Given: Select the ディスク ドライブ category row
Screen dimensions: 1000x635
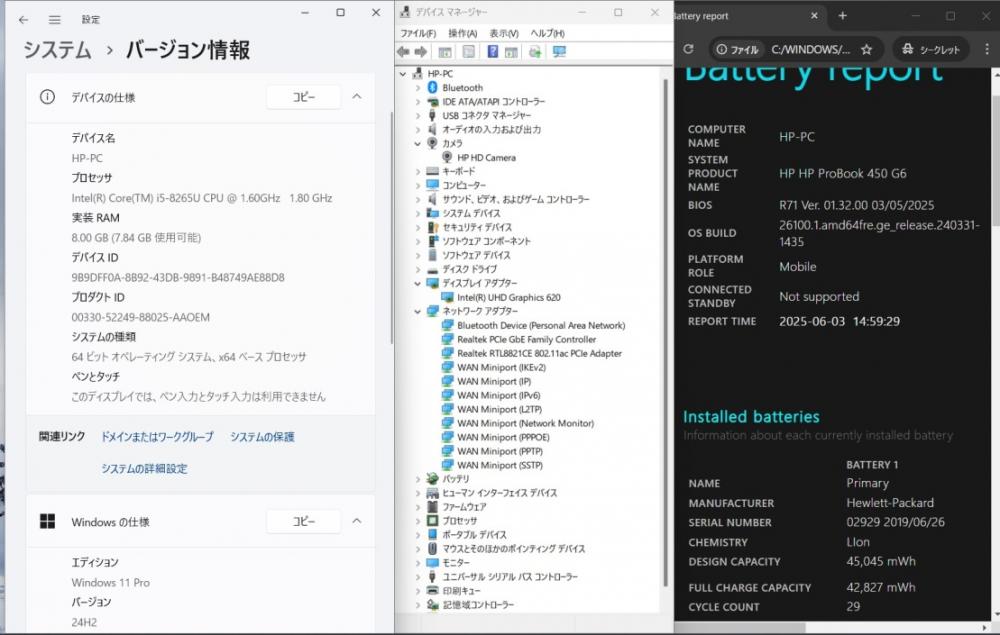Looking at the screenshot, I should click(x=462, y=270).
